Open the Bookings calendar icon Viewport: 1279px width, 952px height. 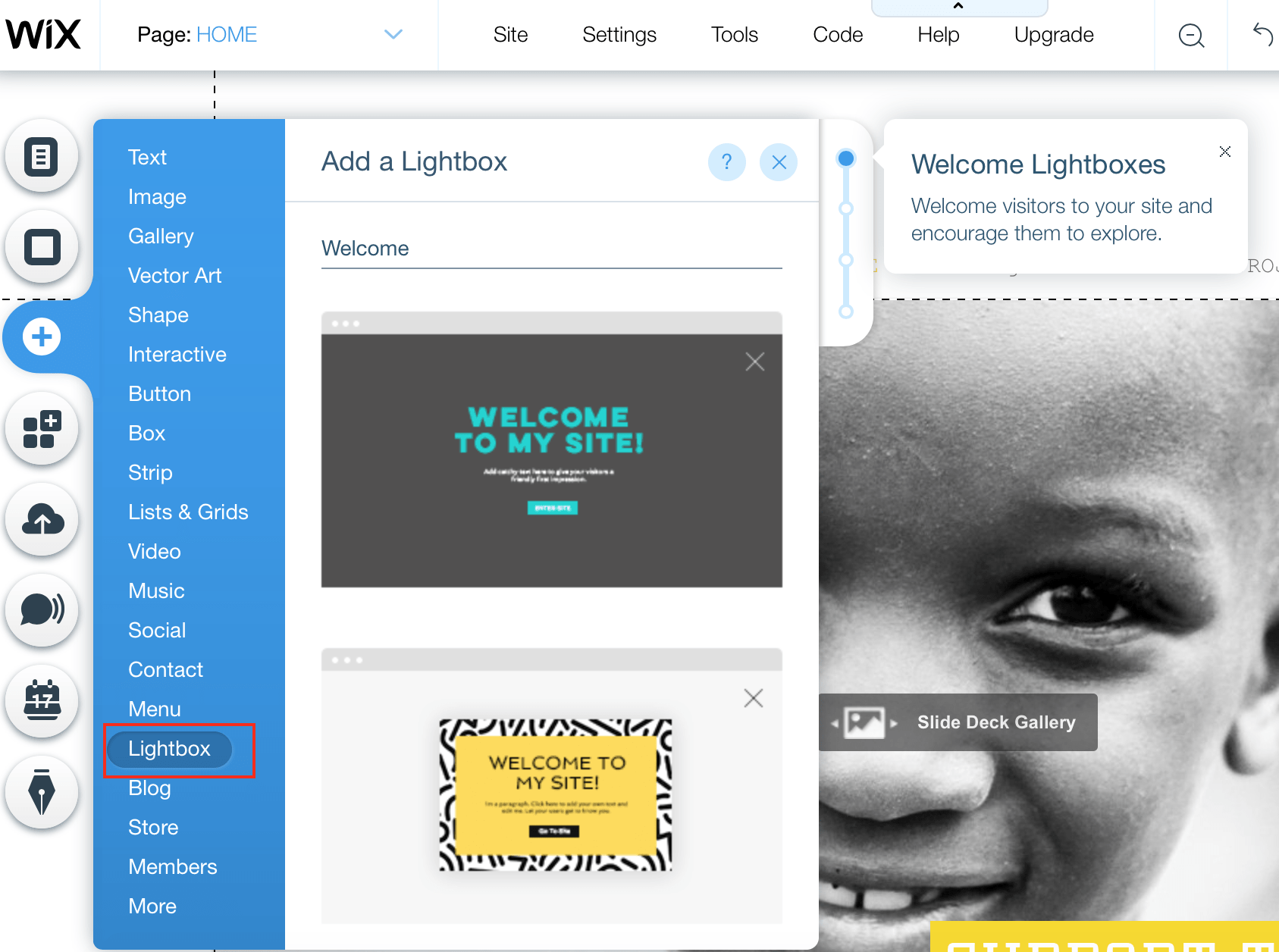point(42,700)
